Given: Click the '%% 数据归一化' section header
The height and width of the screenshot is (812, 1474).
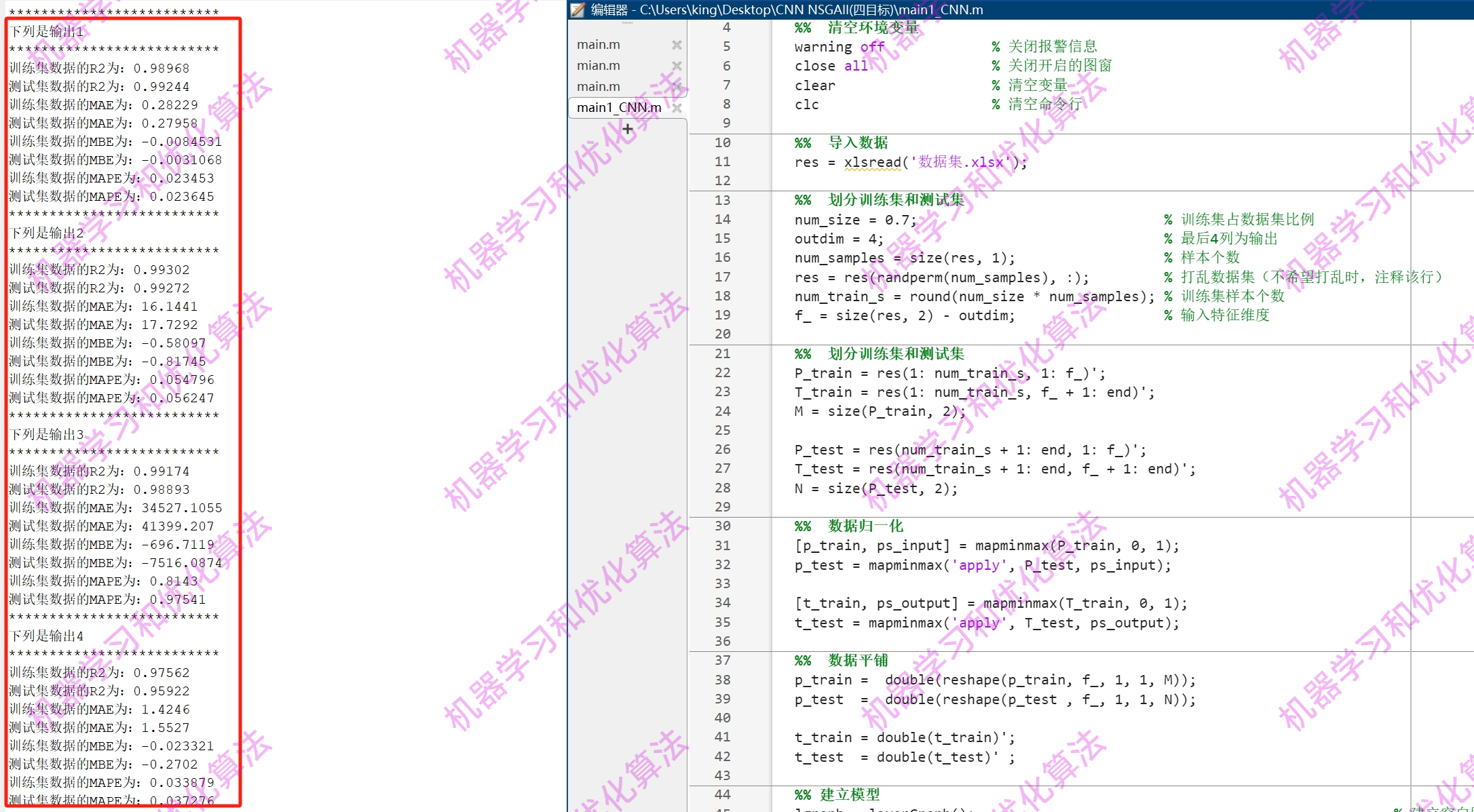Looking at the screenshot, I should click(x=849, y=526).
